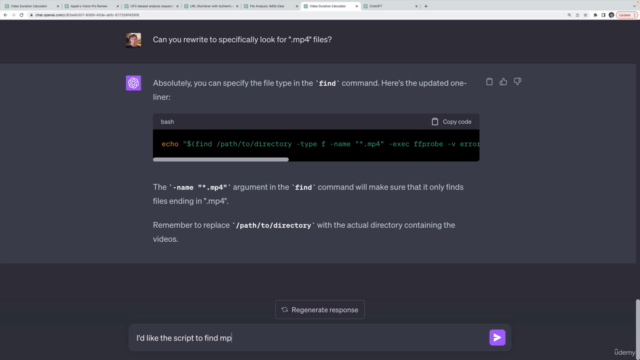The image size is (640, 360).
Task: Click the horizontal scrollbar of the code block
Action: pyautogui.click(x=221, y=160)
